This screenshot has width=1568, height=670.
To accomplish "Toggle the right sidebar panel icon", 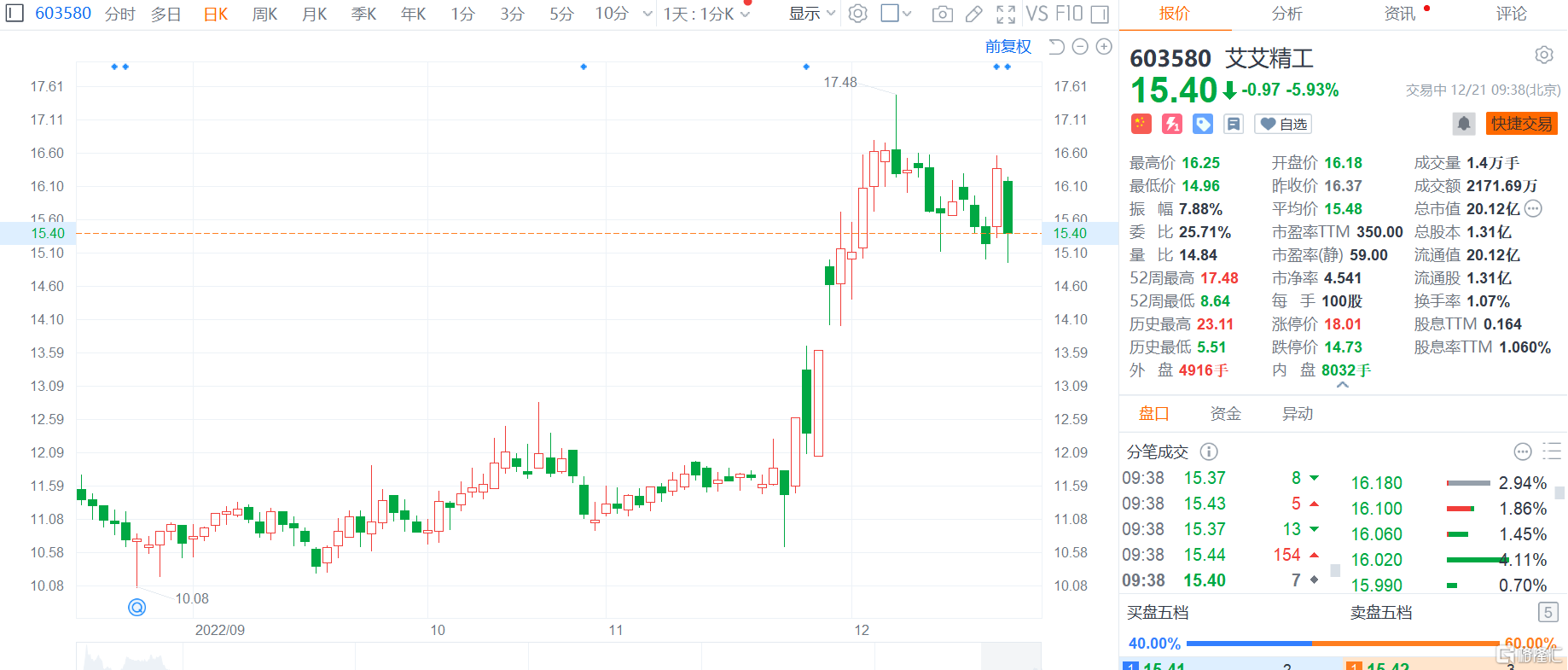I will point(1101,14).
